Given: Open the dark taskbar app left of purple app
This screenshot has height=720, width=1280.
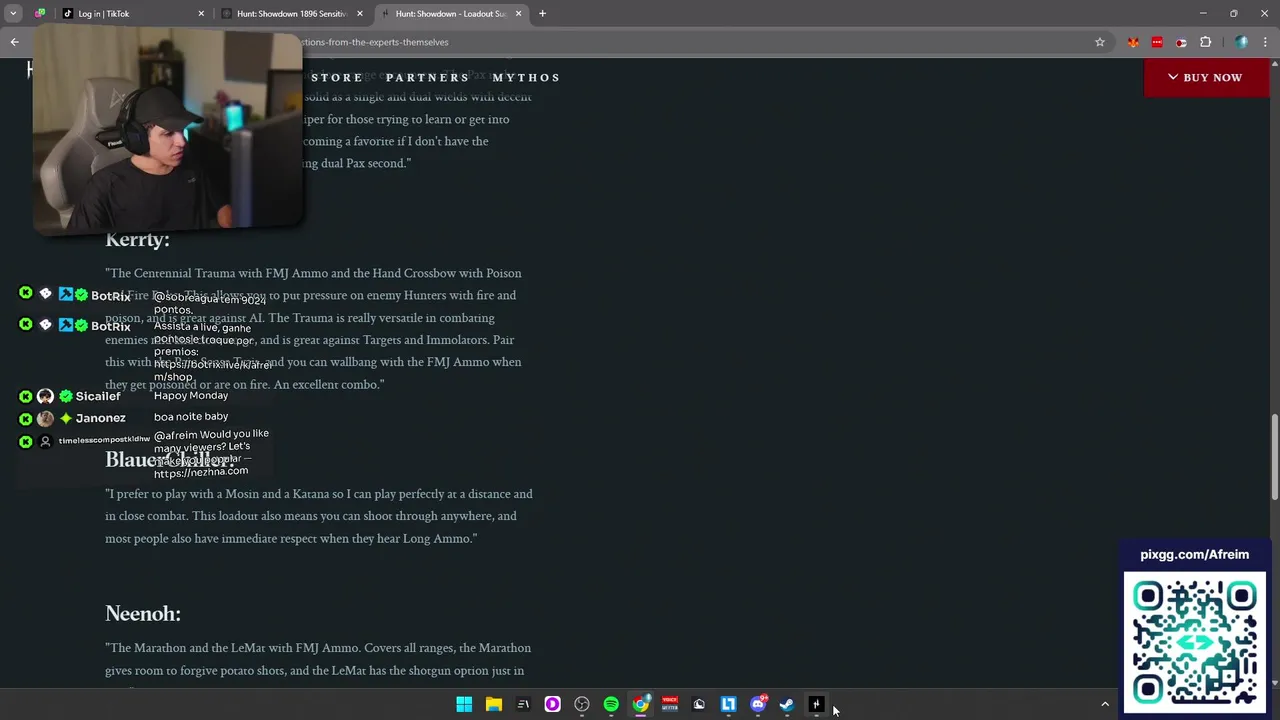Looking at the screenshot, I should [x=523, y=705].
